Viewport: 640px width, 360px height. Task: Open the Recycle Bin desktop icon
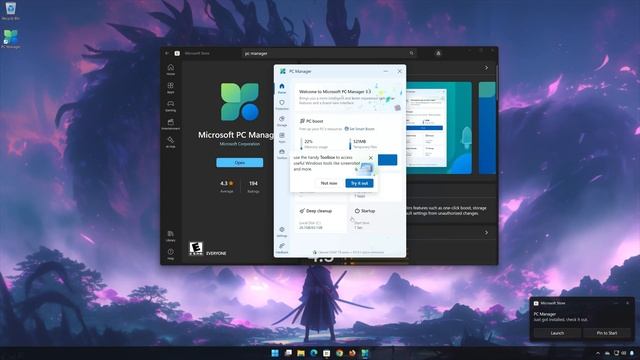(x=11, y=11)
